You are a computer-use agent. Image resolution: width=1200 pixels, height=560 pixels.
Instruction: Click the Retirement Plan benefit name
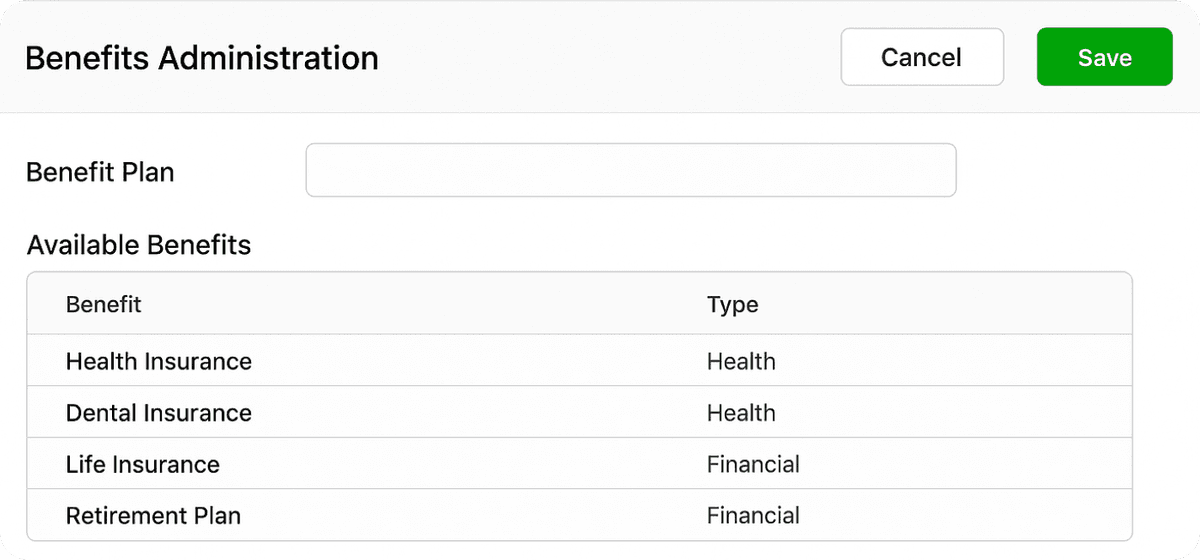153,516
